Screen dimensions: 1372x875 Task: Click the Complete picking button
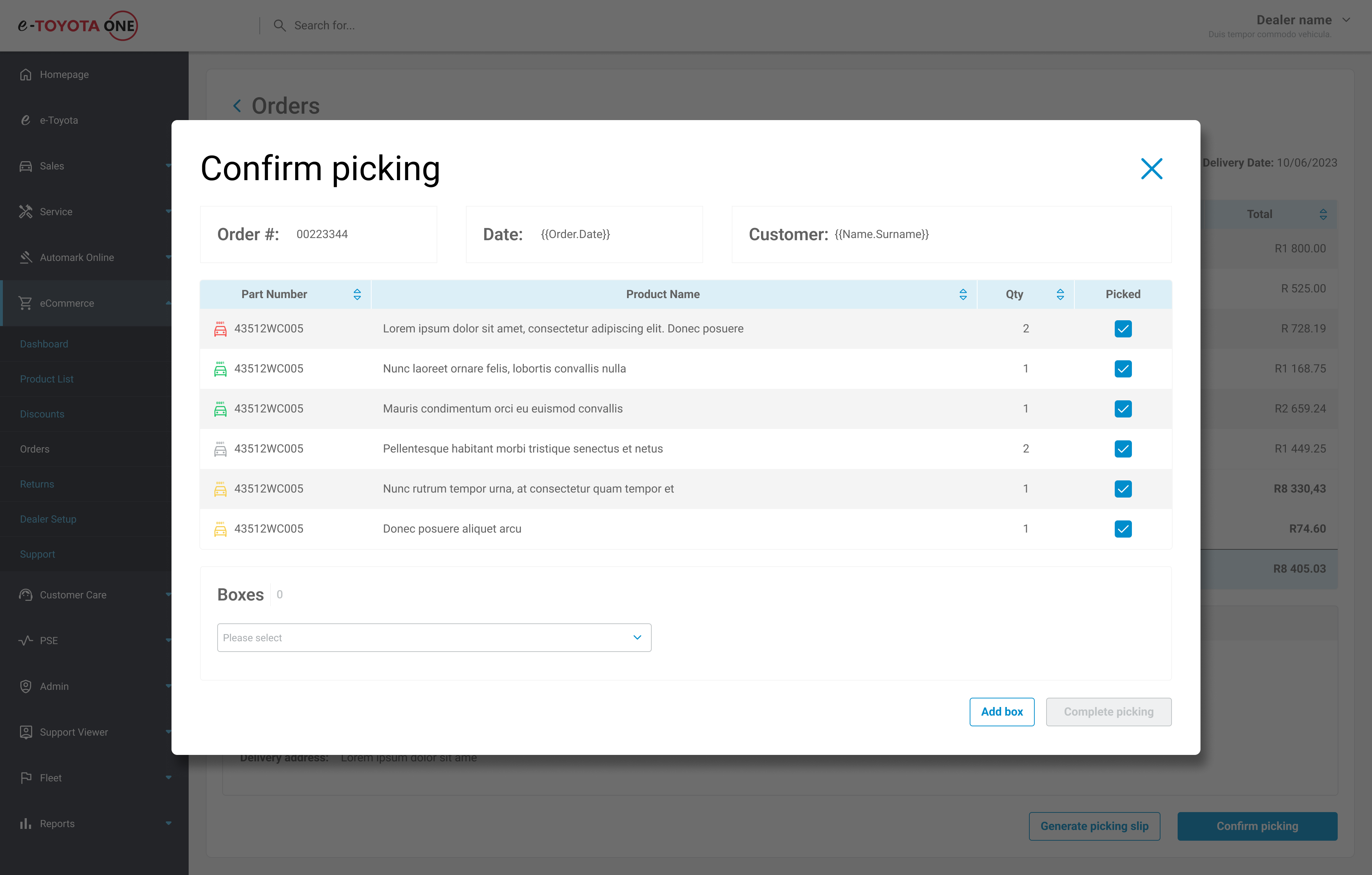click(x=1108, y=711)
